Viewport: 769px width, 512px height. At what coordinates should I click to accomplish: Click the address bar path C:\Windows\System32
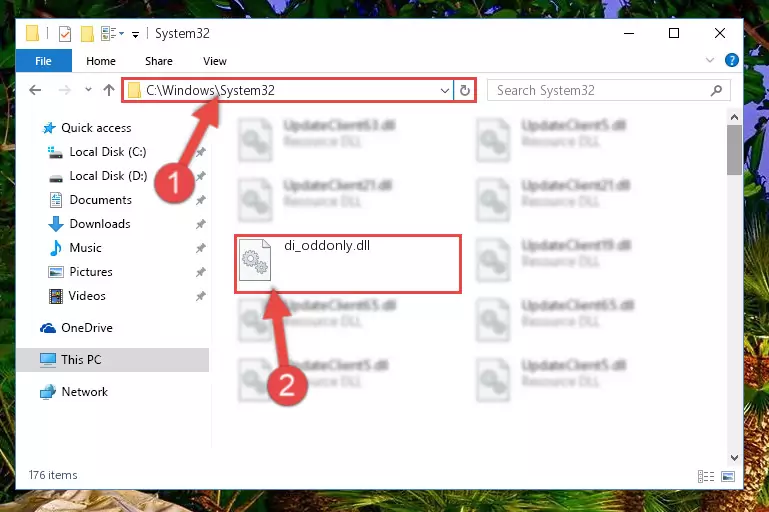click(x=210, y=90)
